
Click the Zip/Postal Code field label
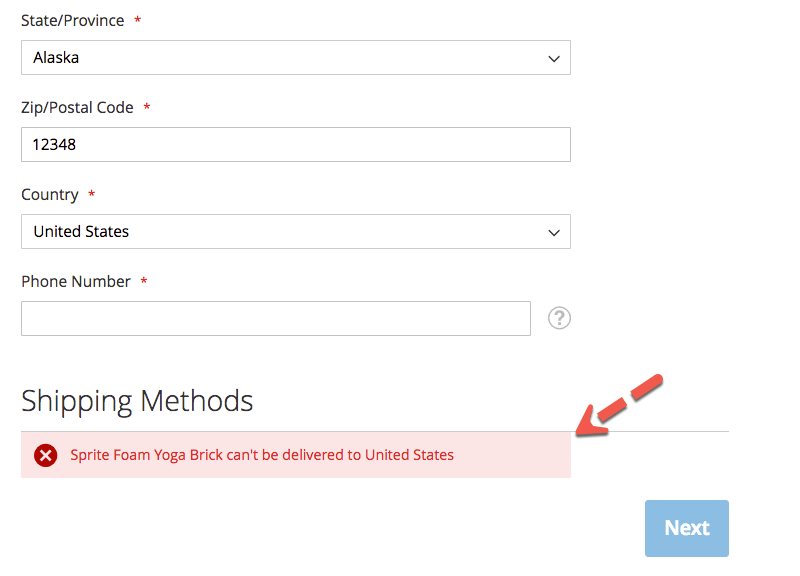tap(77, 107)
